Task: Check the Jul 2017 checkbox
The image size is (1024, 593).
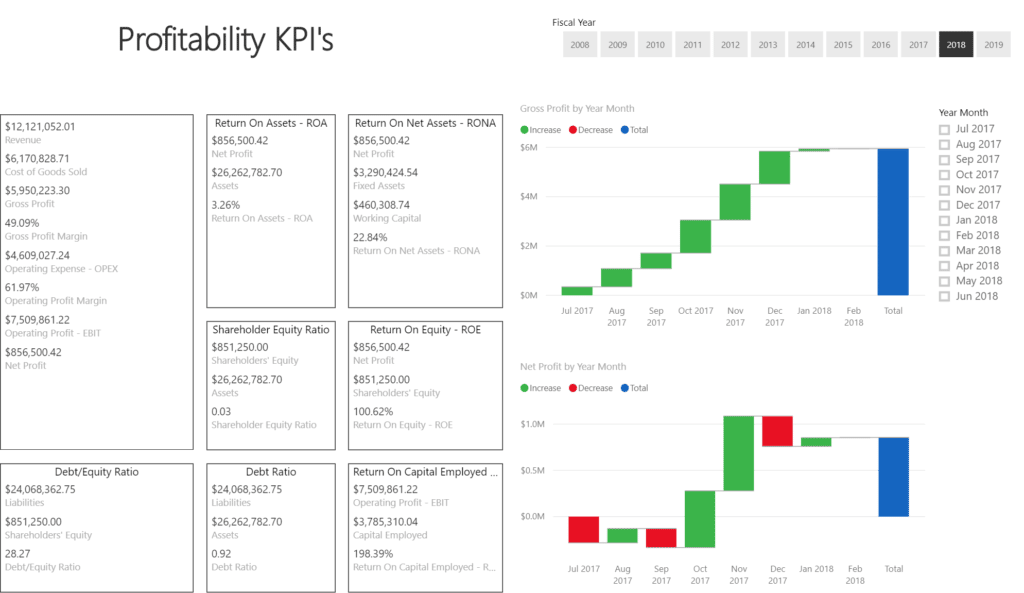Action: pyautogui.click(x=945, y=129)
